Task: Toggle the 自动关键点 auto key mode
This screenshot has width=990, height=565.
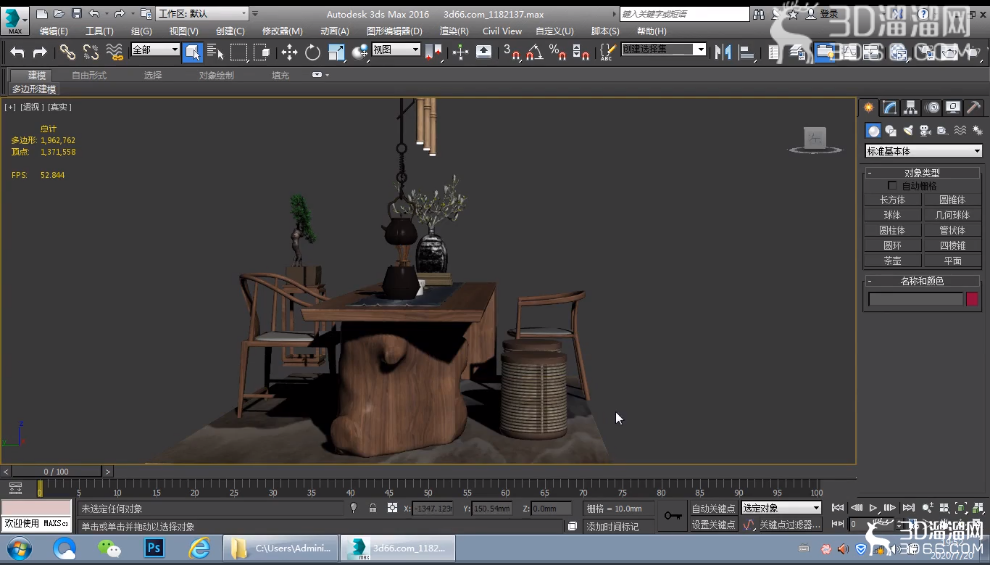Action: click(713, 508)
